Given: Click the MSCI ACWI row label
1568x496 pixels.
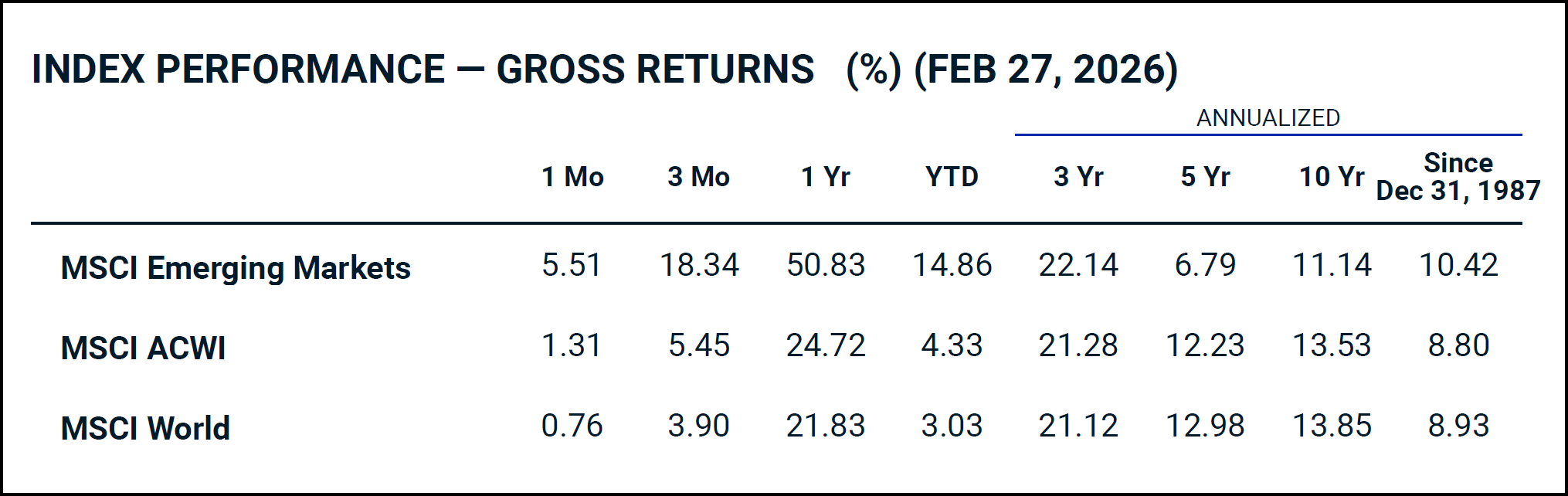Looking at the screenshot, I should [x=143, y=348].
